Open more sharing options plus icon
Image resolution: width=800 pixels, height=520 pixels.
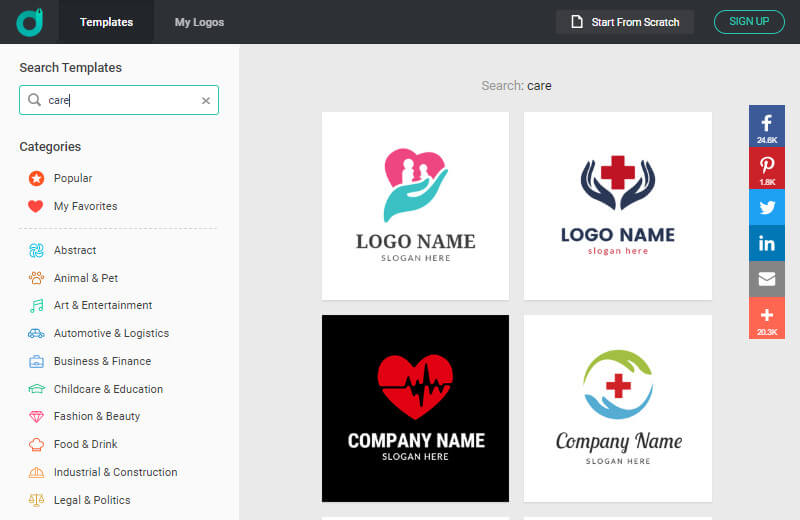click(x=767, y=317)
